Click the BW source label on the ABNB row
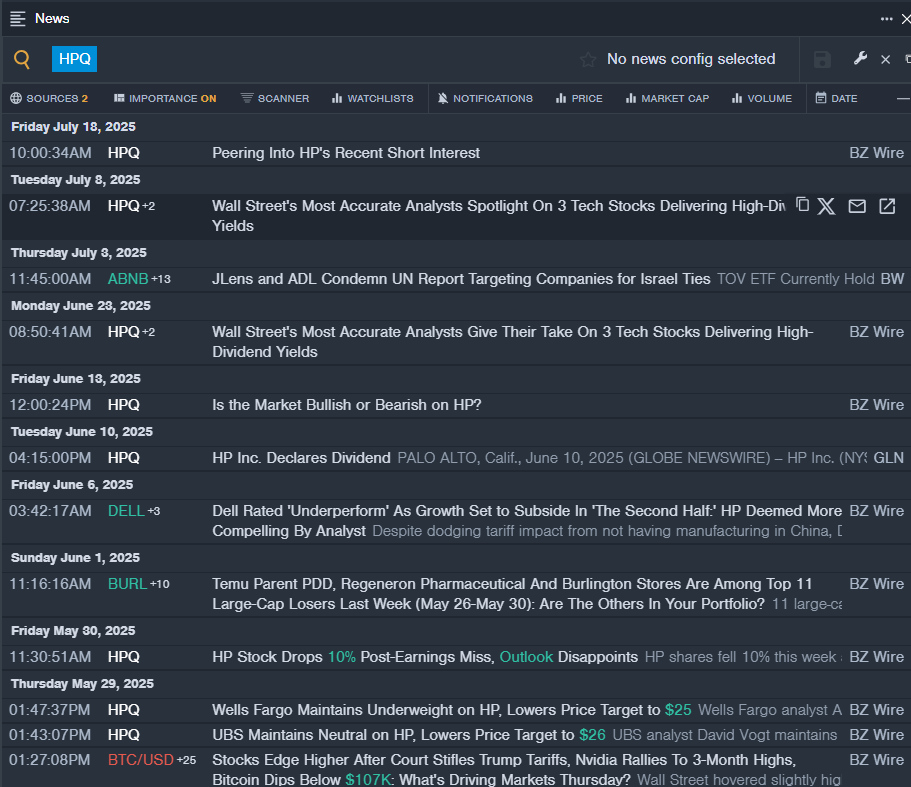 [x=892, y=279]
